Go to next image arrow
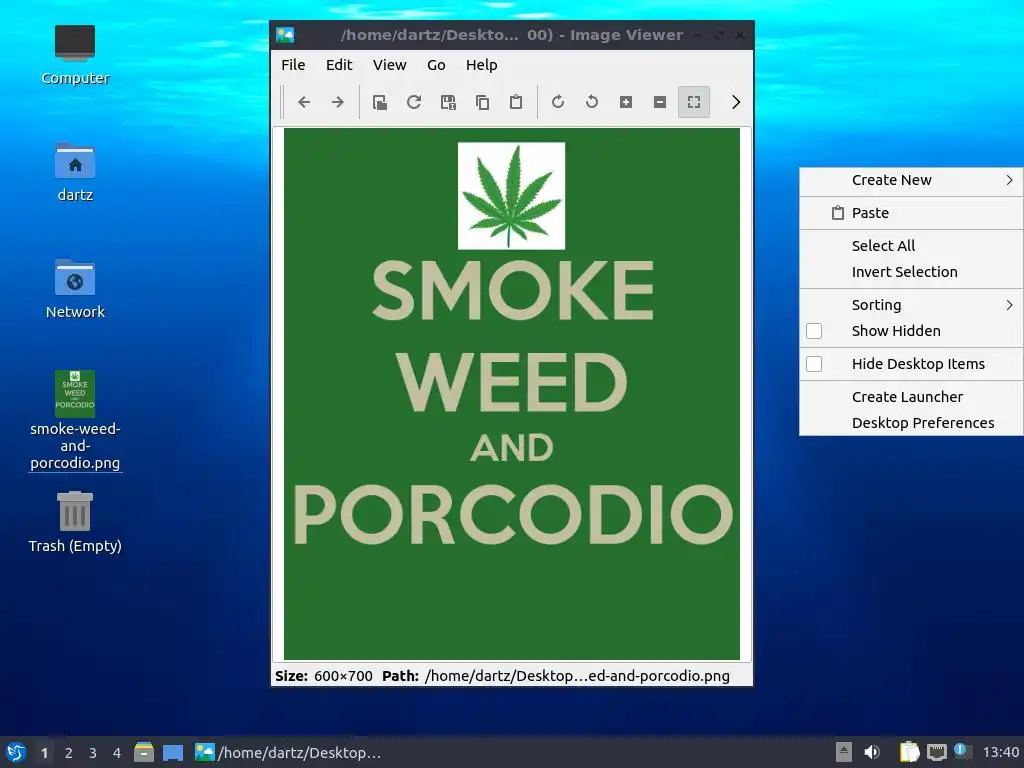The image size is (1024, 768). (x=338, y=102)
